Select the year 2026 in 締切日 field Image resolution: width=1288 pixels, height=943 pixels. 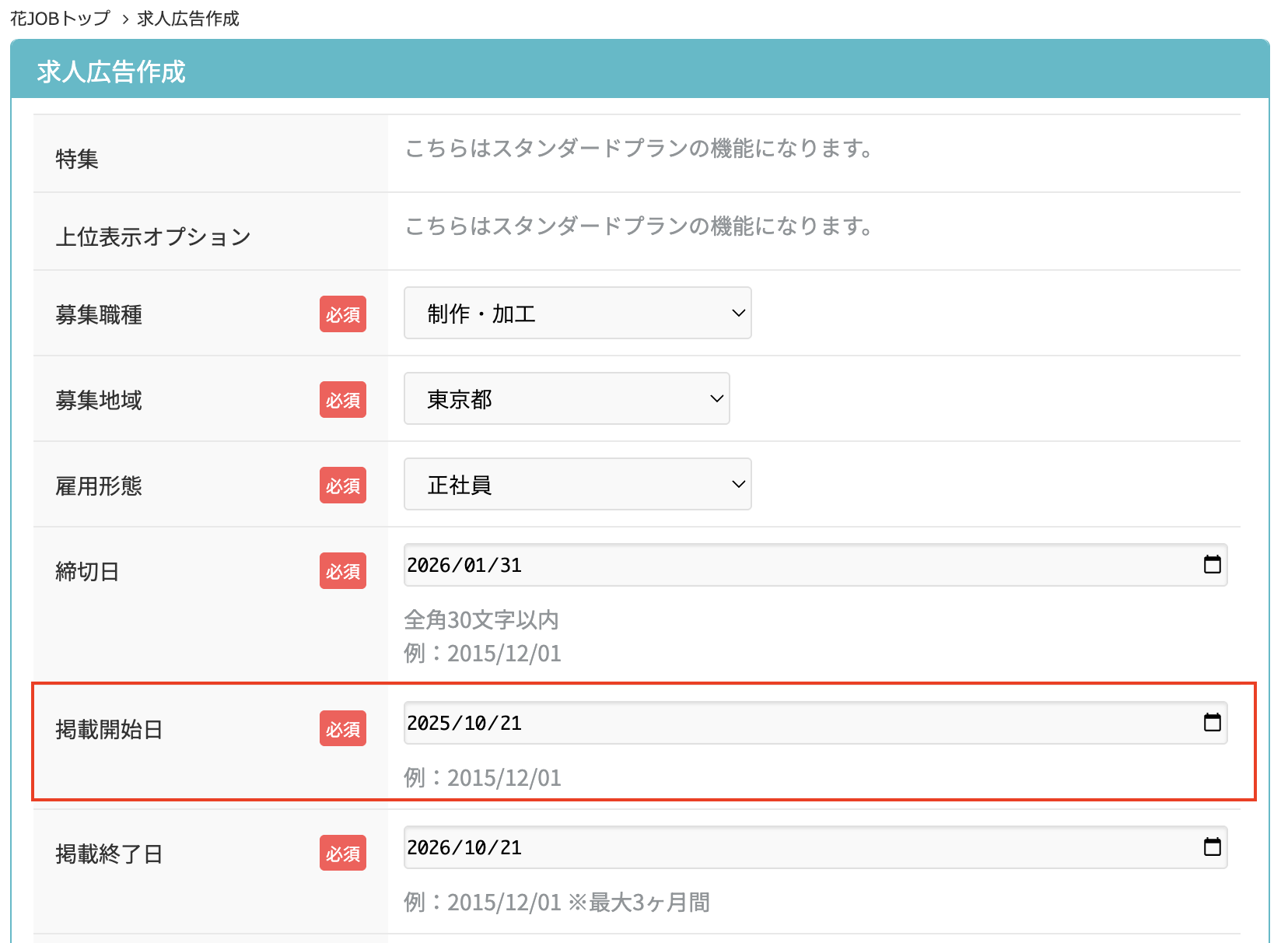point(428,566)
